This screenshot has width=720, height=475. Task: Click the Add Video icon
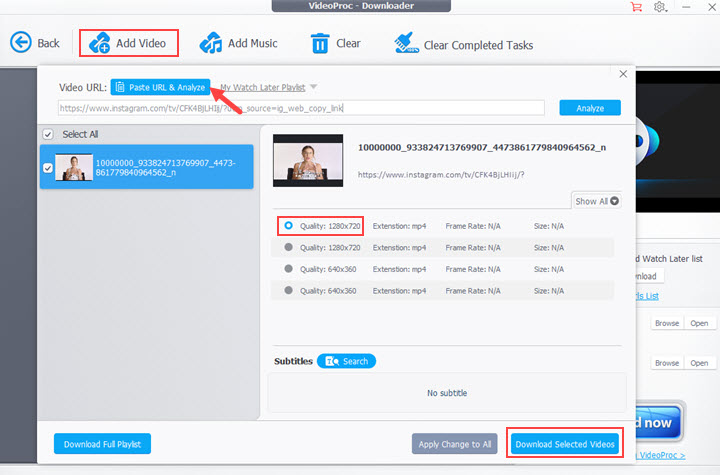[x=99, y=43]
